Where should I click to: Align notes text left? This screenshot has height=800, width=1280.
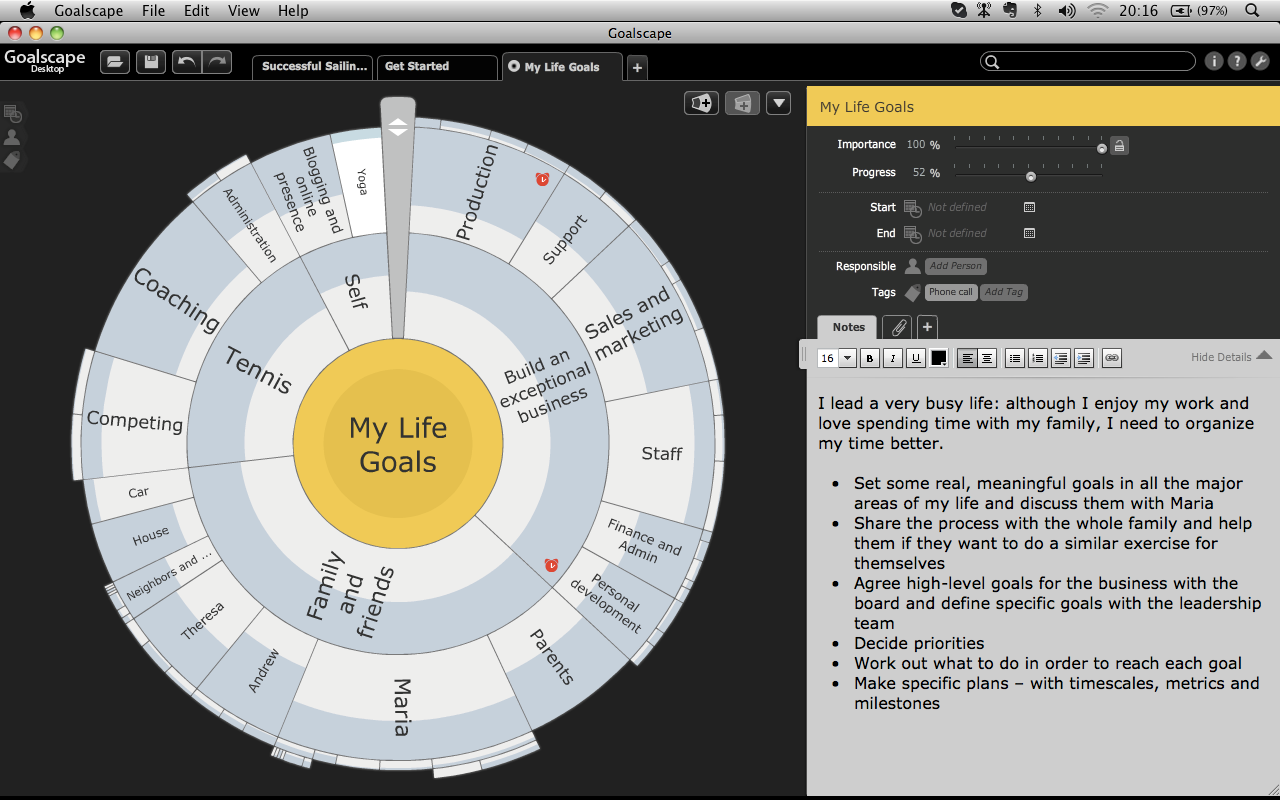click(x=967, y=358)
